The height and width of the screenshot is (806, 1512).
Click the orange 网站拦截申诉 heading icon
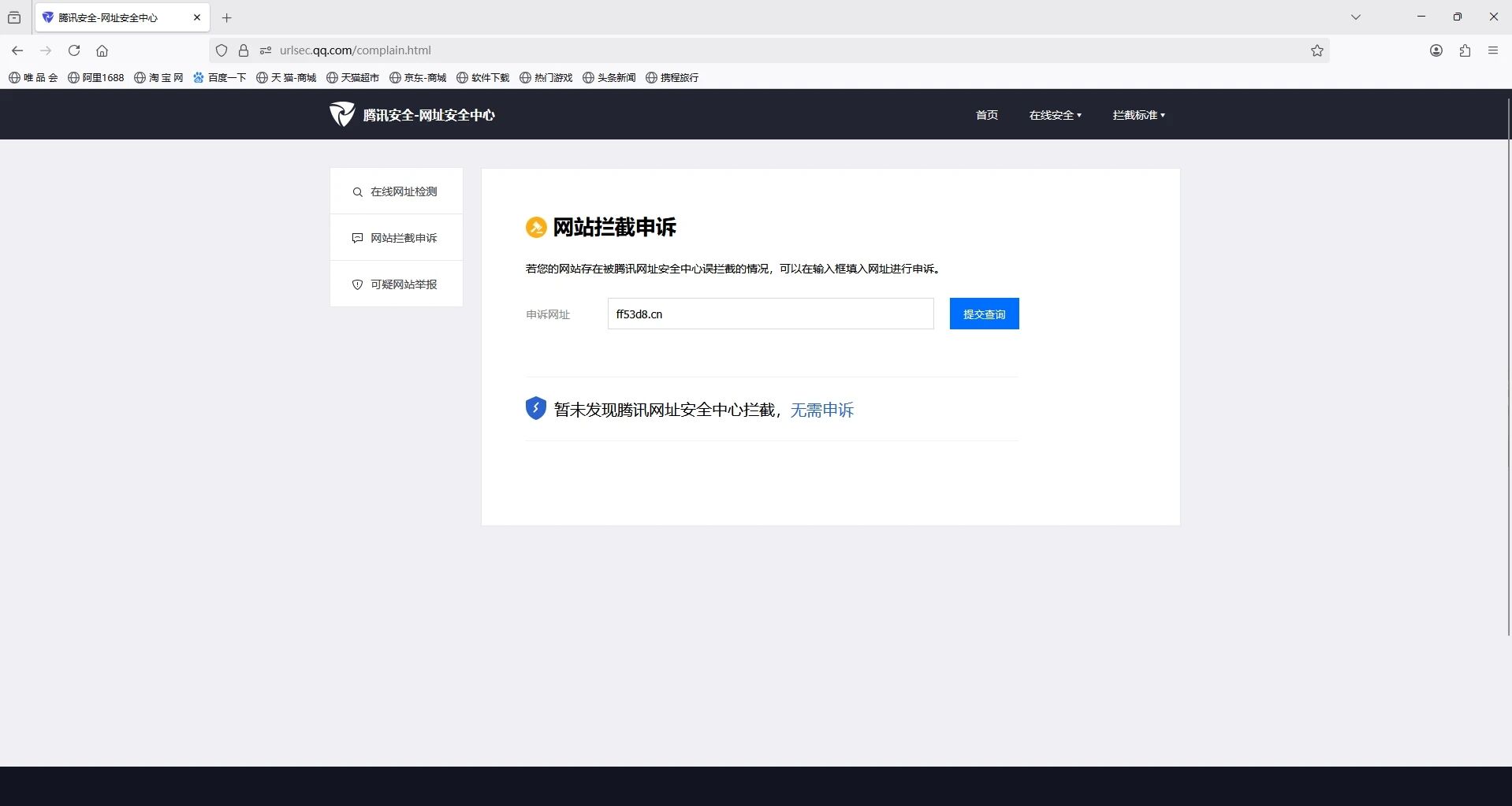click(x=536, y=228)
